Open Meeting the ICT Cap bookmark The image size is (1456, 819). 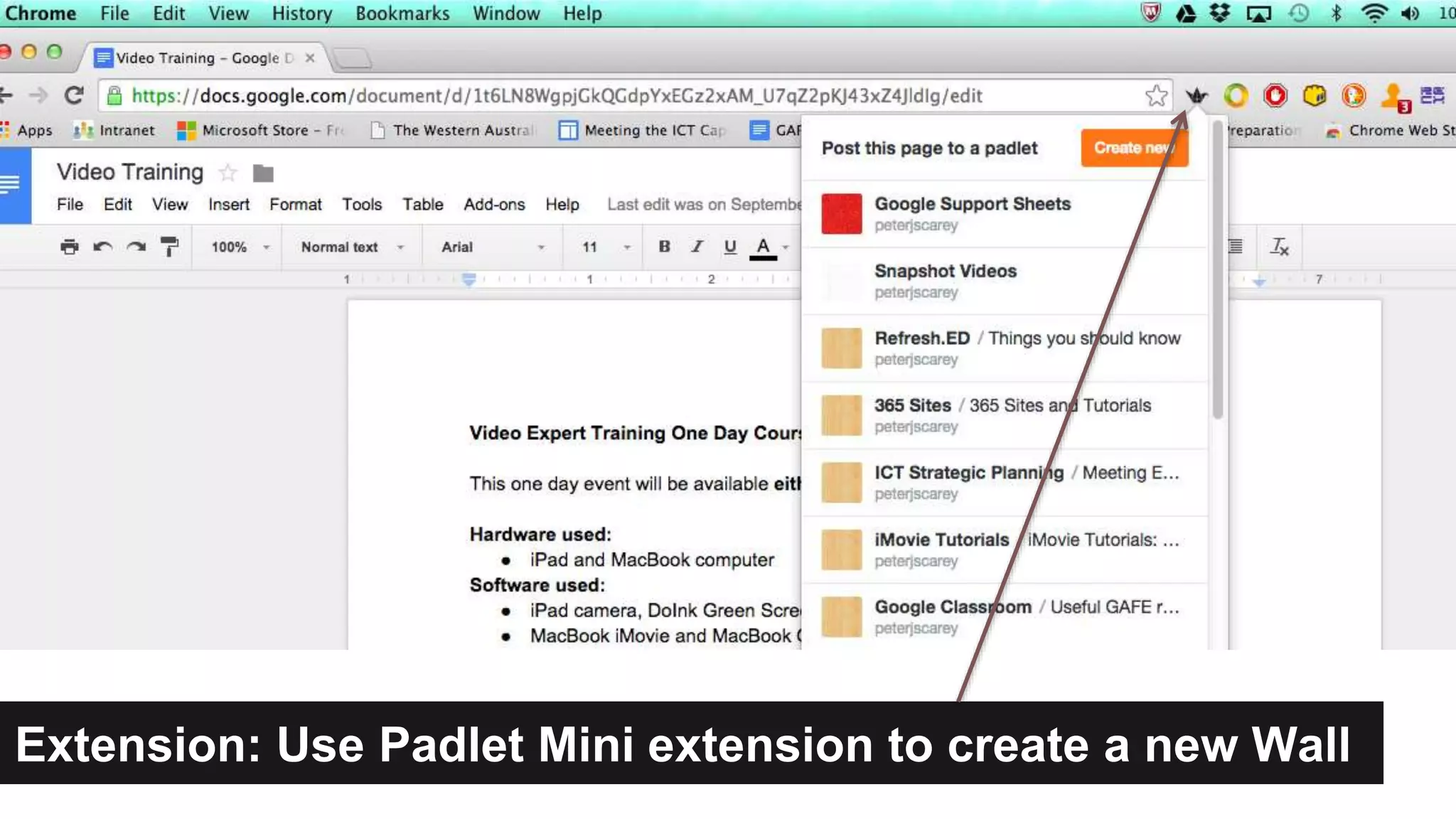coord(642,130)
